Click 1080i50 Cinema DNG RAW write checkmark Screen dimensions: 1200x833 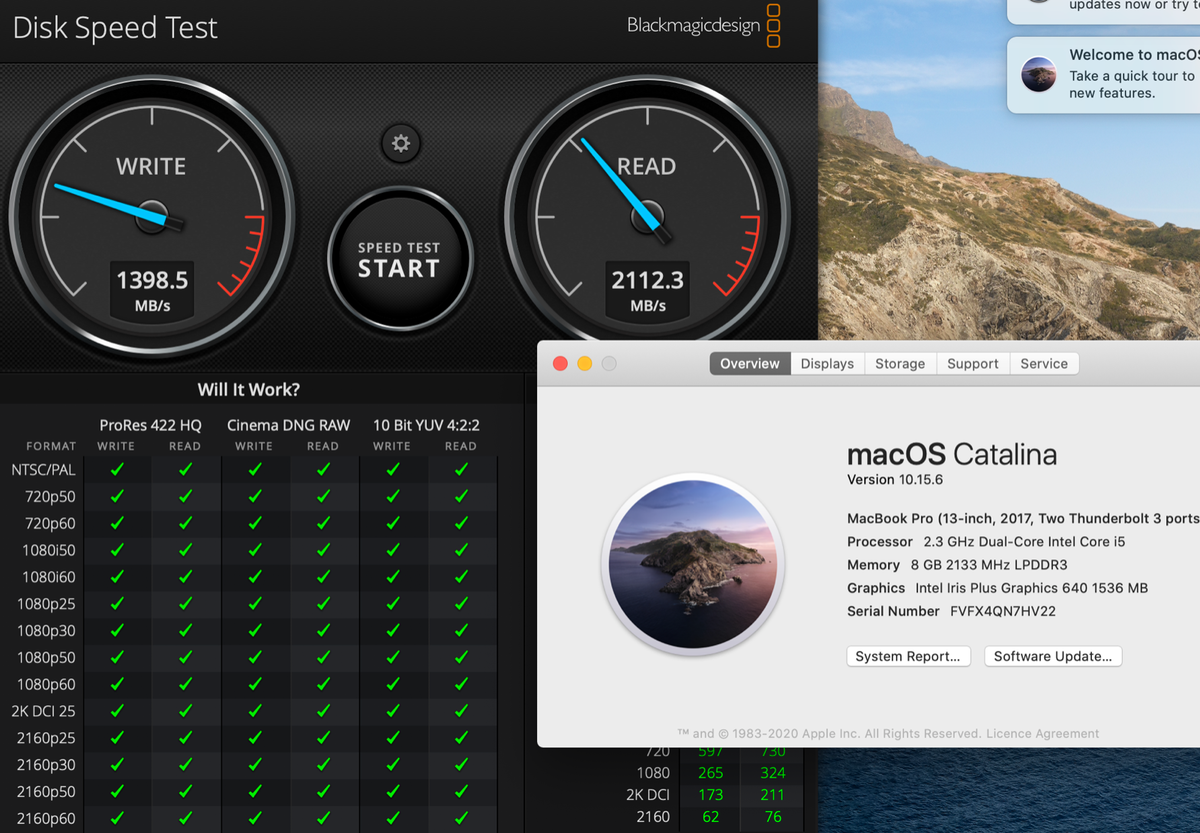pos(254,550)
